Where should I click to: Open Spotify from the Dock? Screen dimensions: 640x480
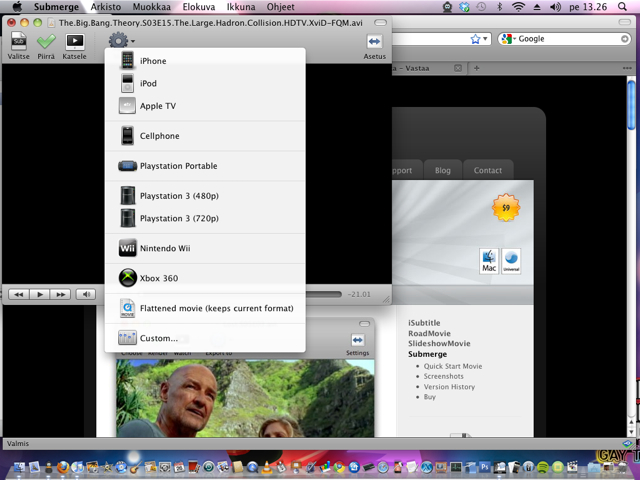coord(542,467)
